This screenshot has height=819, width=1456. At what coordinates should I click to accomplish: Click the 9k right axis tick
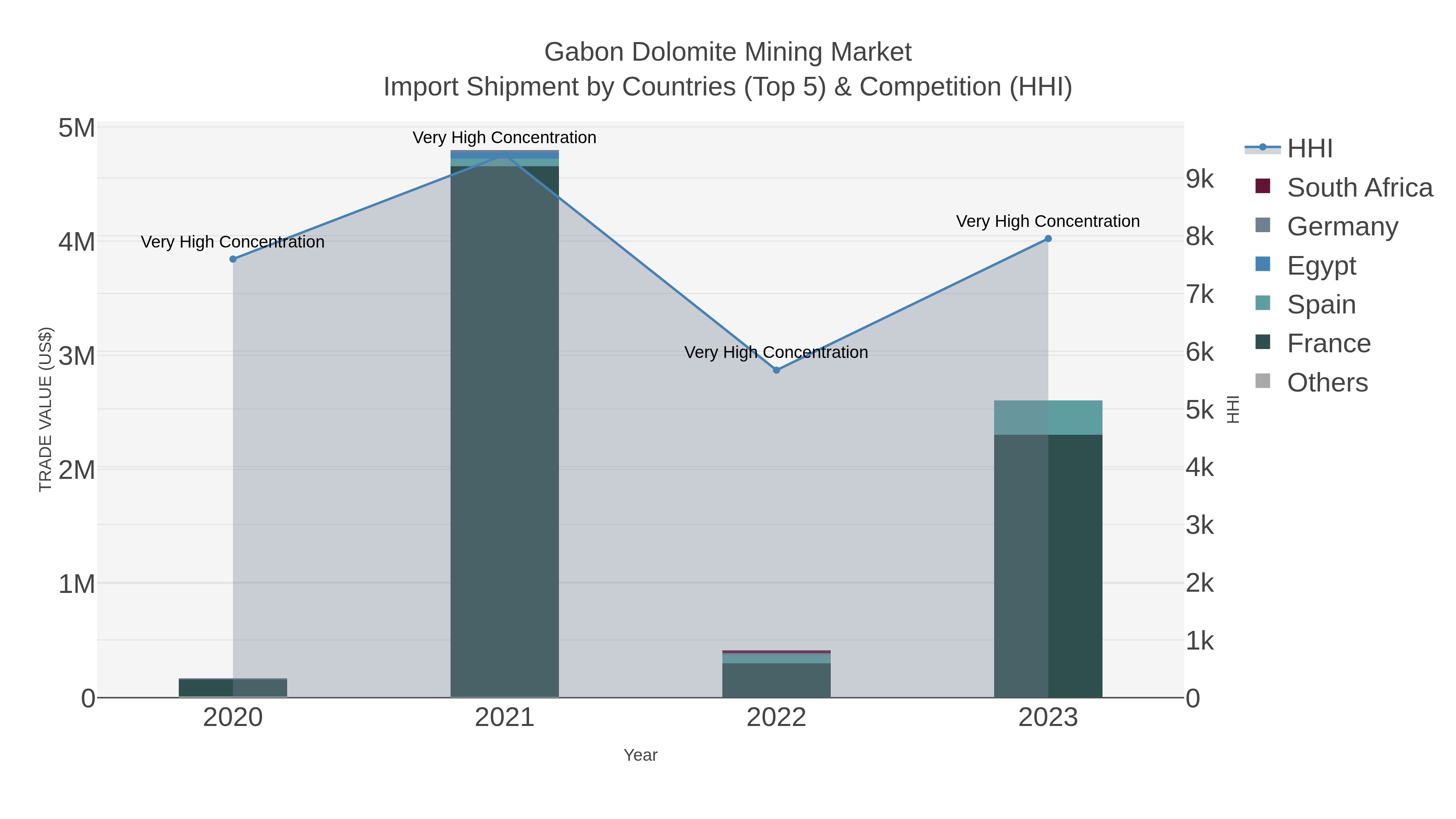pos(1200,179)
